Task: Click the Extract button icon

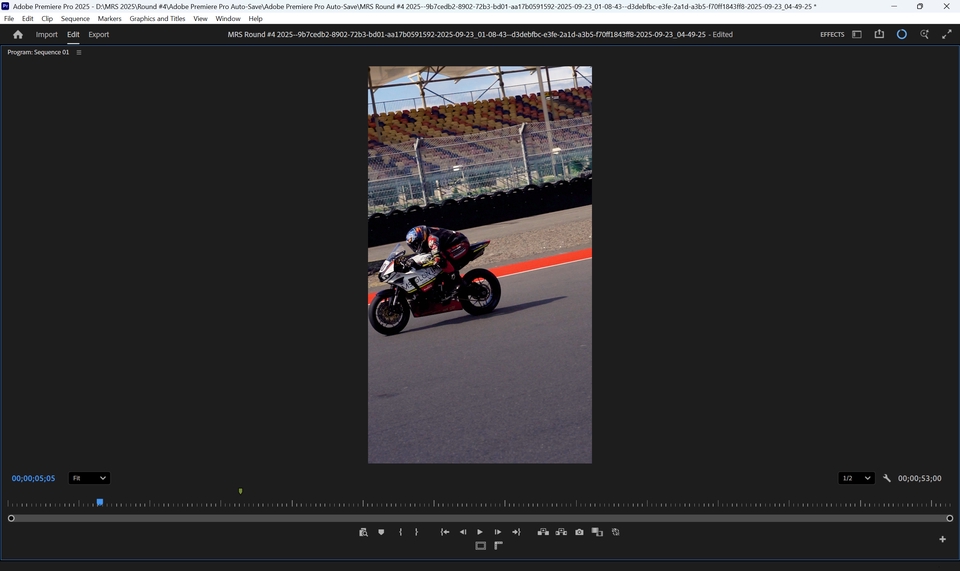Action: click(561, 532)
